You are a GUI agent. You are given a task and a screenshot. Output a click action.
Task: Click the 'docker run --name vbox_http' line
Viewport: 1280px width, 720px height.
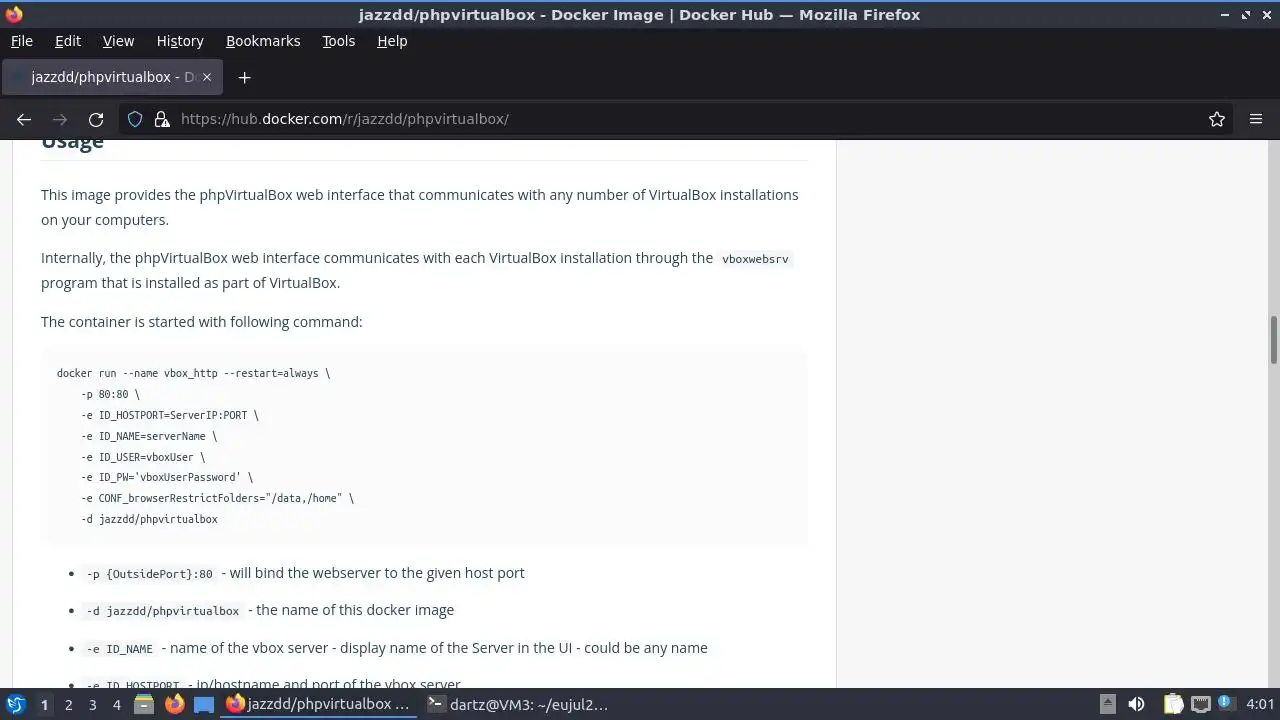[x=193, y=373]
